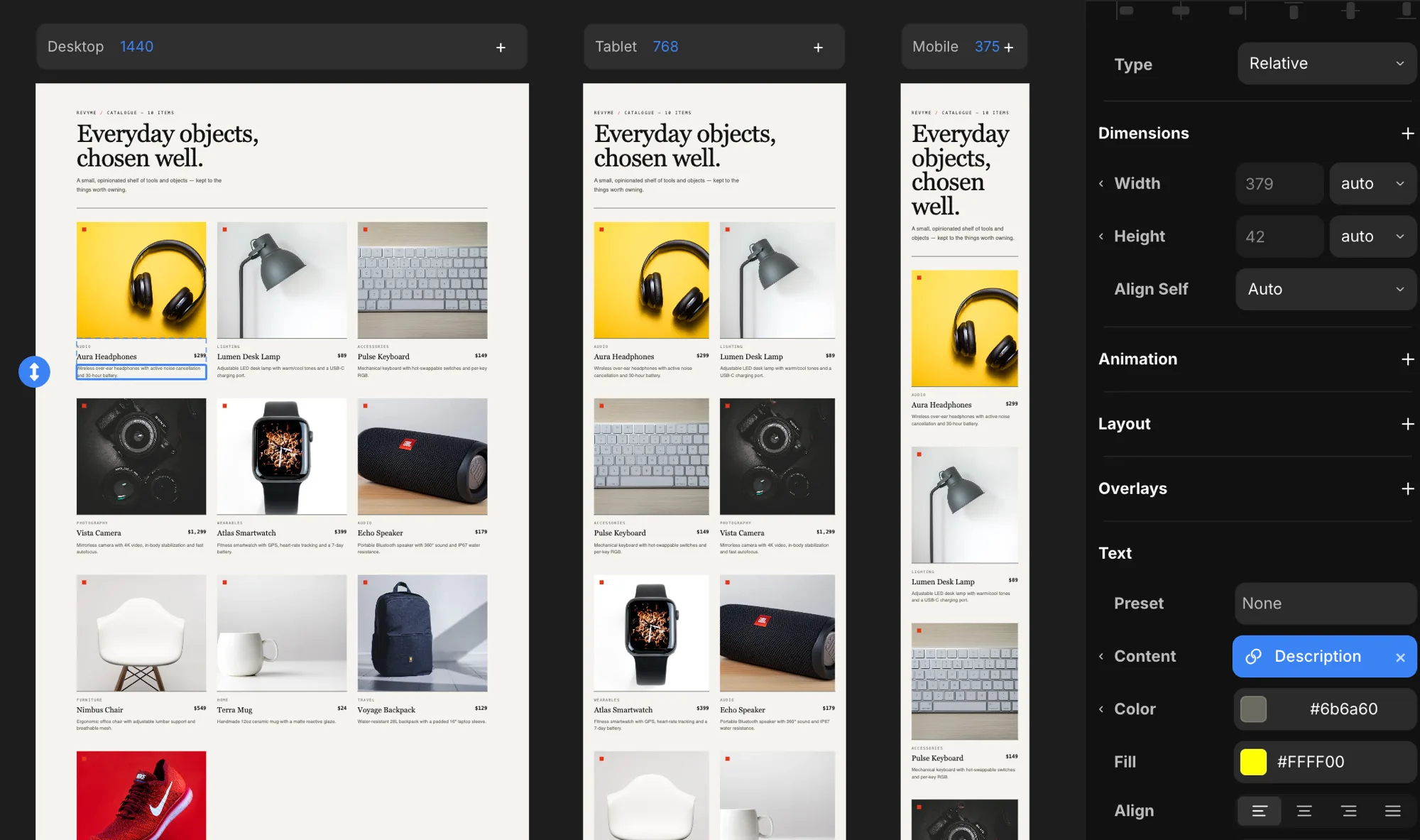Click 'Lumen Desk Lamp' title in Mobile frame
Screen dimensions: 1420x840
click(943, 582)
